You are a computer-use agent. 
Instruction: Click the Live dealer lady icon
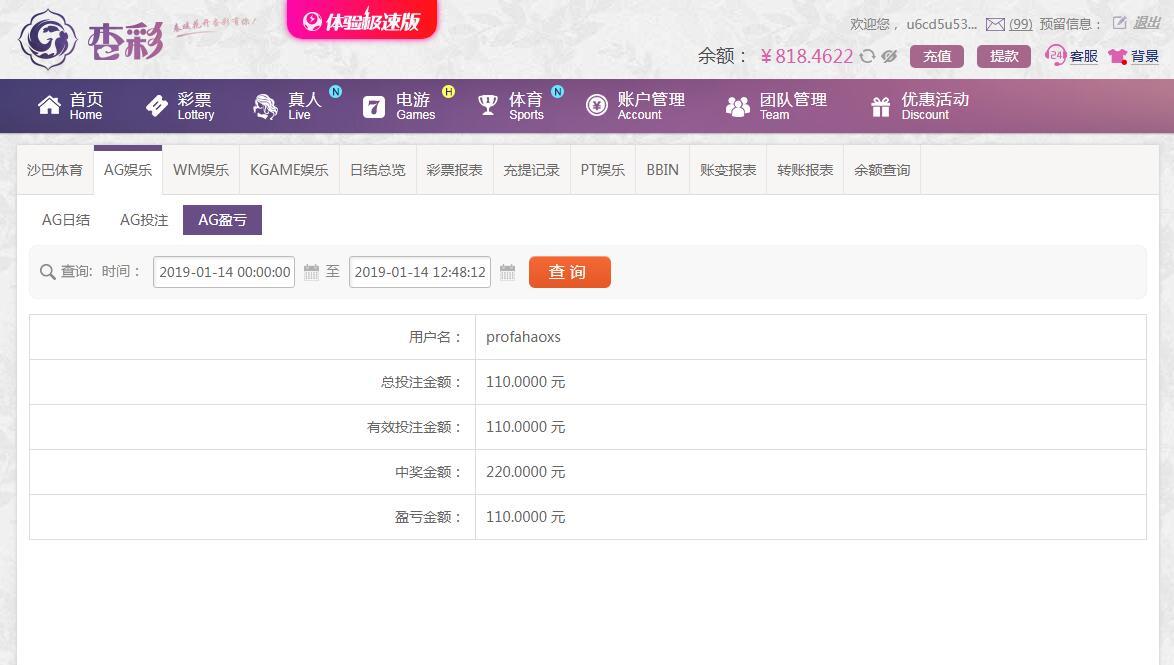click(x=265, y=106)
